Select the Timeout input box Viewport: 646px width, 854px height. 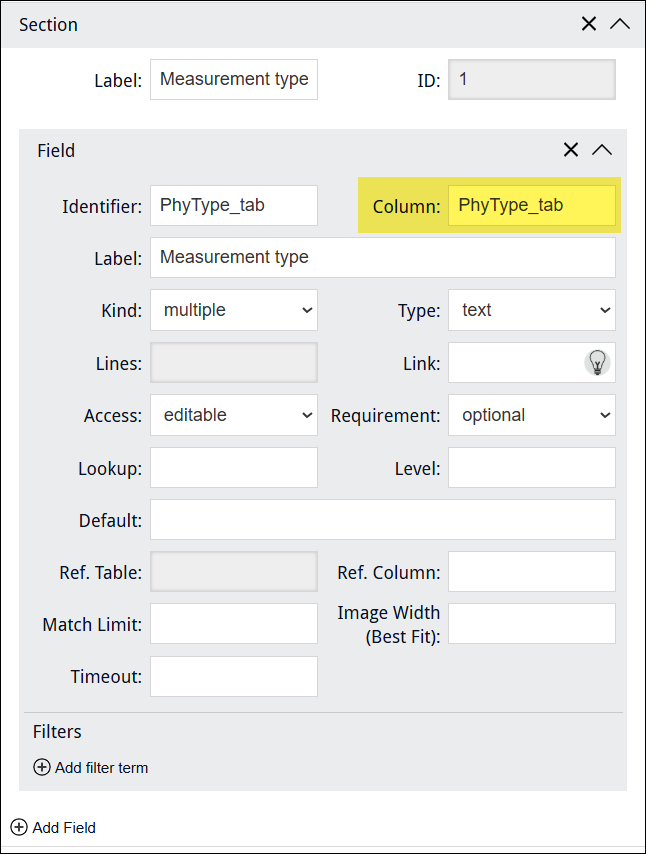[234, 676]
